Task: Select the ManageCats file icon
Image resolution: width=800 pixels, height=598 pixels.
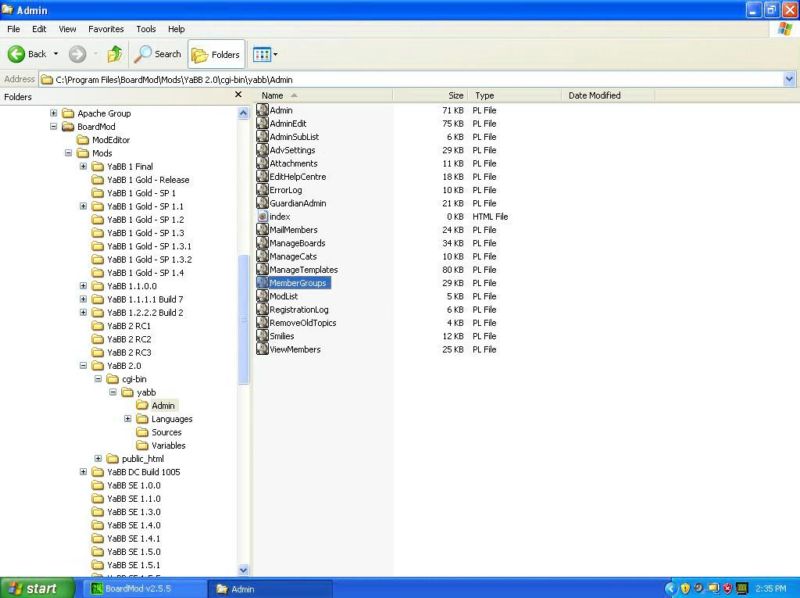Action: click(x=262, y=256)
